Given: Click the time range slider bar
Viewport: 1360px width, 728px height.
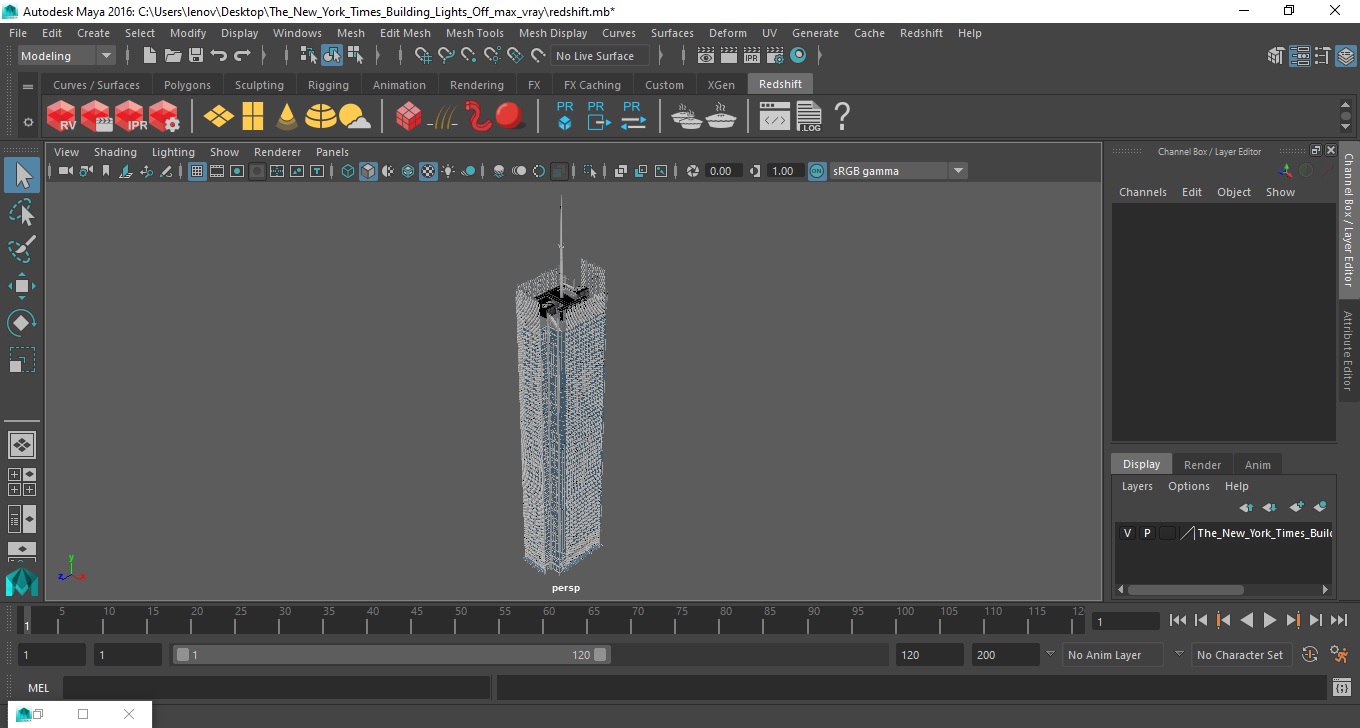Looking at the screenshot, I should [391, 655].
